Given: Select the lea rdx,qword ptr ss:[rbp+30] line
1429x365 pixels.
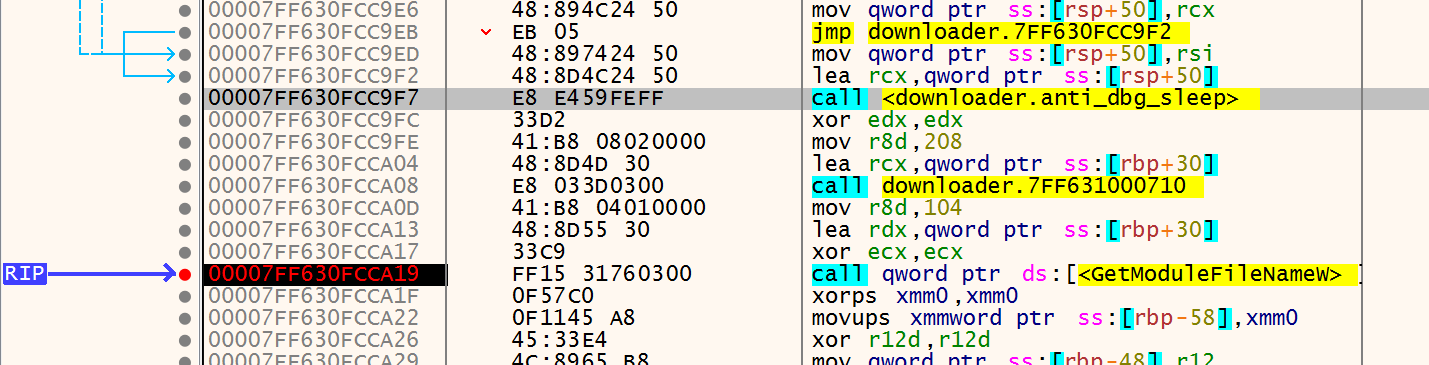Looking at the screenshot, I should (x=1014, y=229).
